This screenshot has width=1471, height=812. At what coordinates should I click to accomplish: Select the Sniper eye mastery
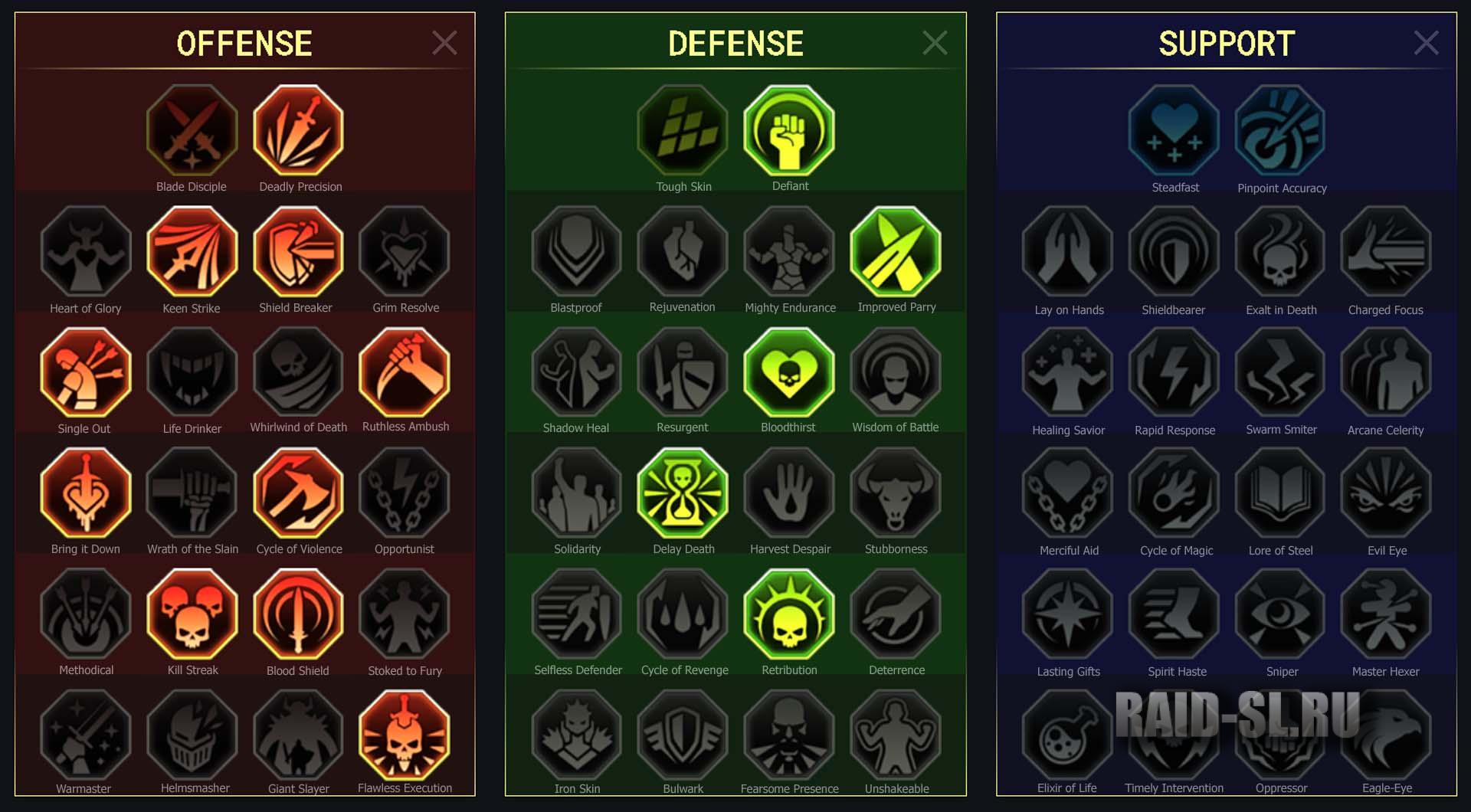[x=1281, y=614]
